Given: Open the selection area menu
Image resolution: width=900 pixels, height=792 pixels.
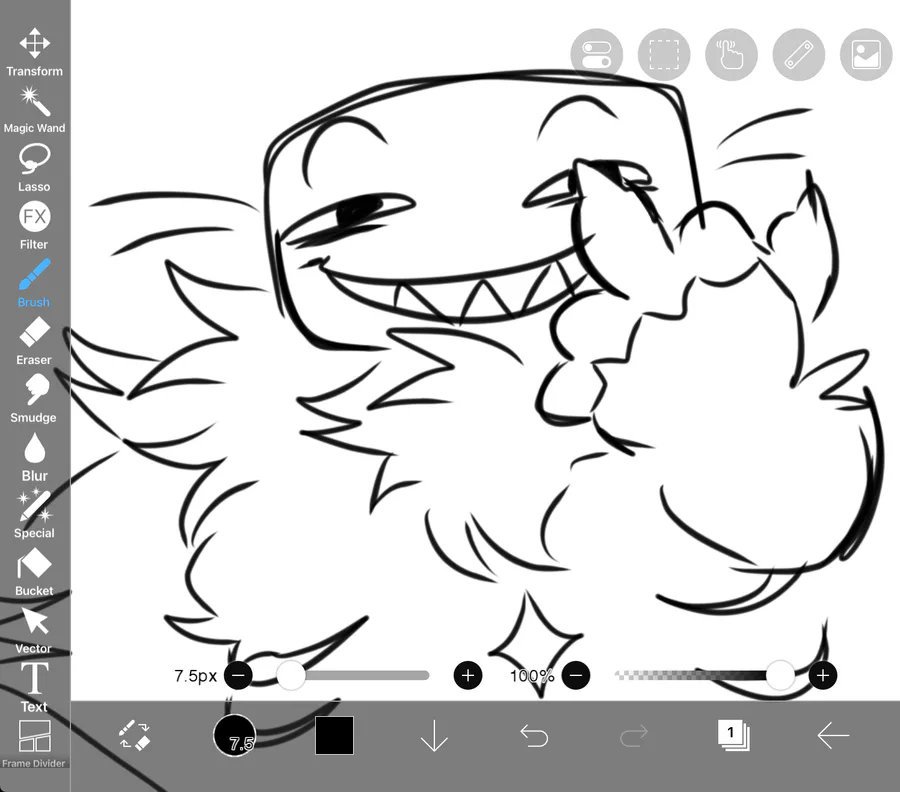Looking at the screenshot, I should (x=664, y=55).
